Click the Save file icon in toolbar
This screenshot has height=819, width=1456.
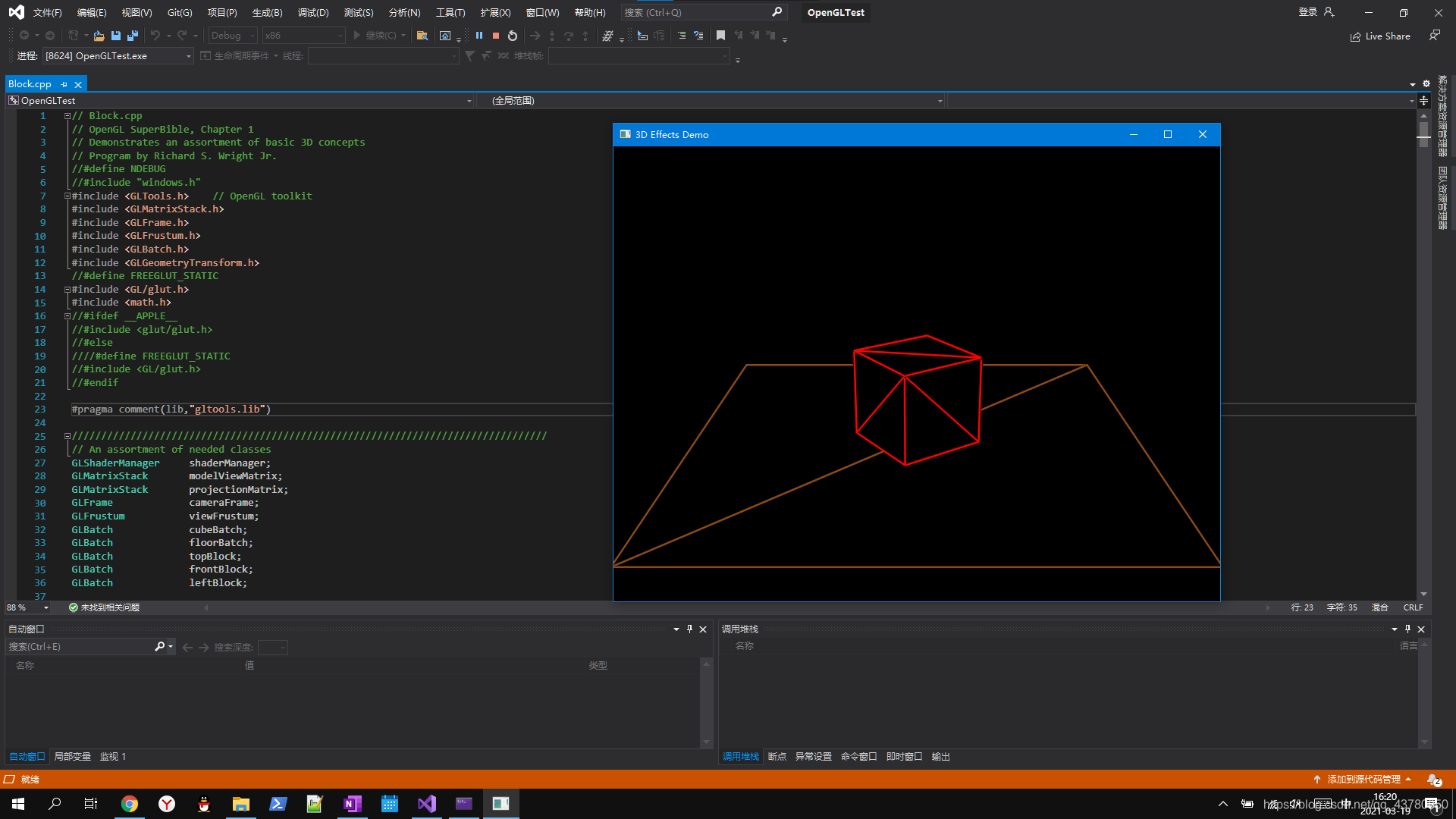point(116,36)
